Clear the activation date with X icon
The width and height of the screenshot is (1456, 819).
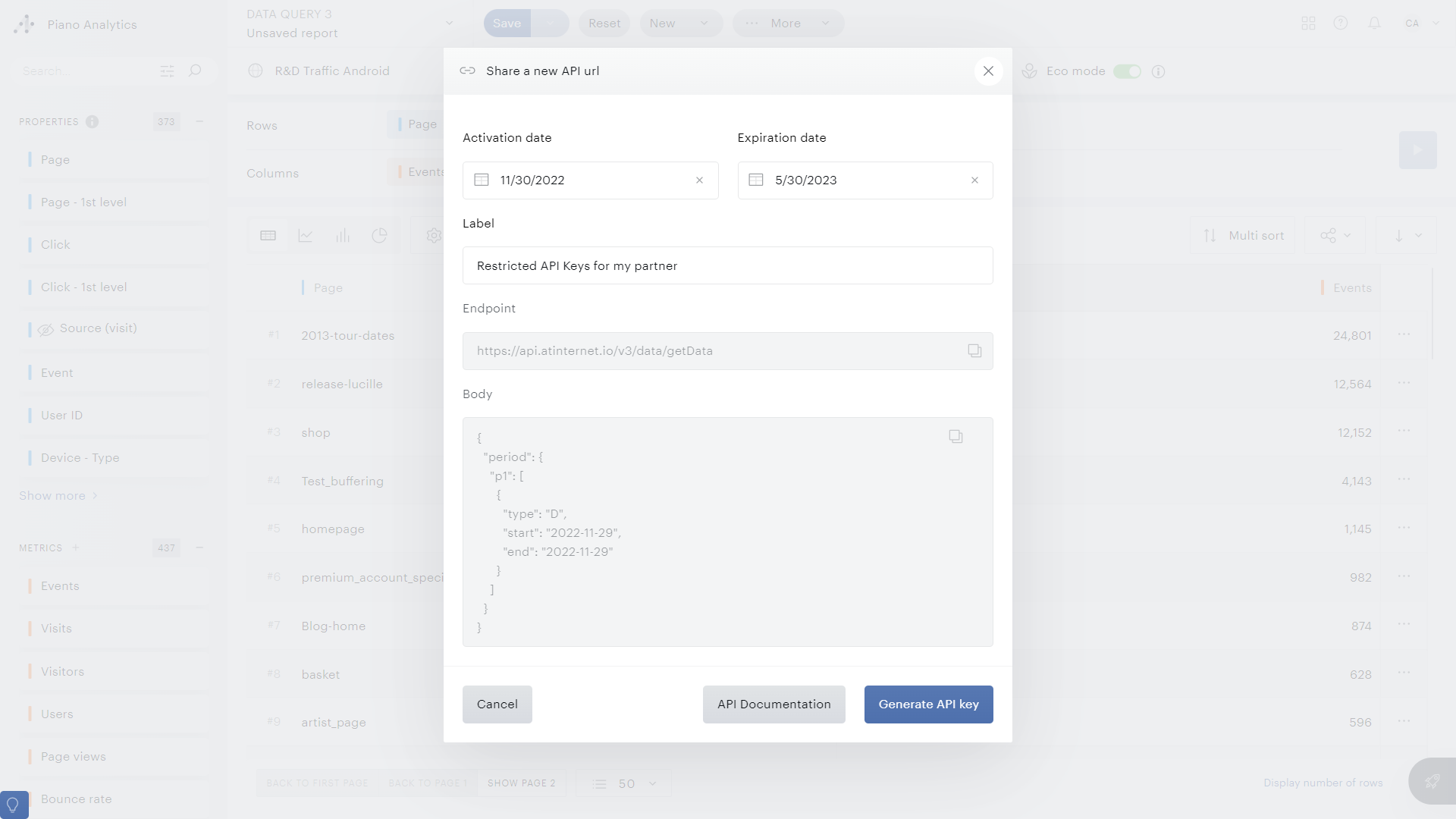(x=699, y=180)
